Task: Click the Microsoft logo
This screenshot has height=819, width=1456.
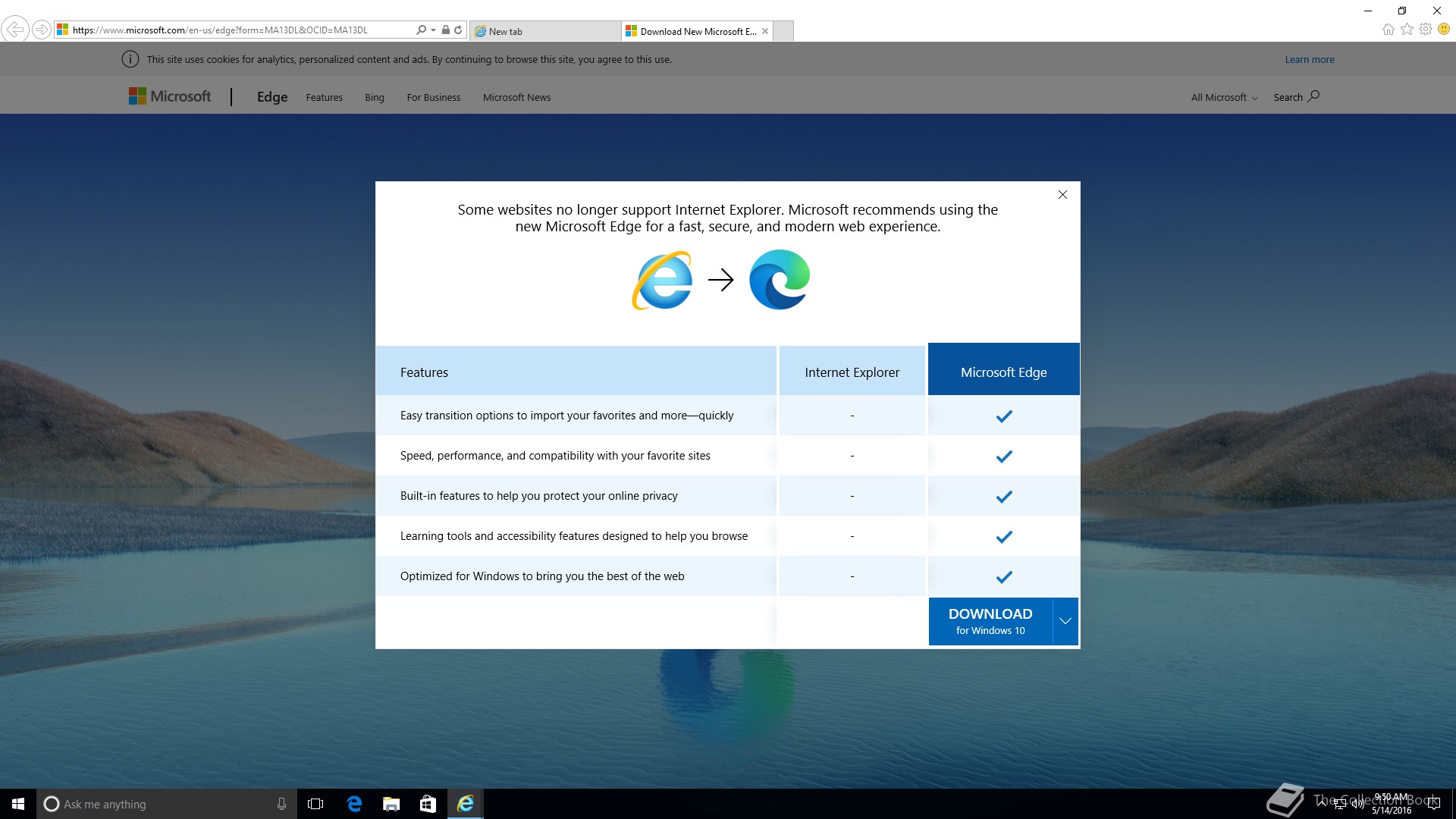Action: tap(170, 96)
